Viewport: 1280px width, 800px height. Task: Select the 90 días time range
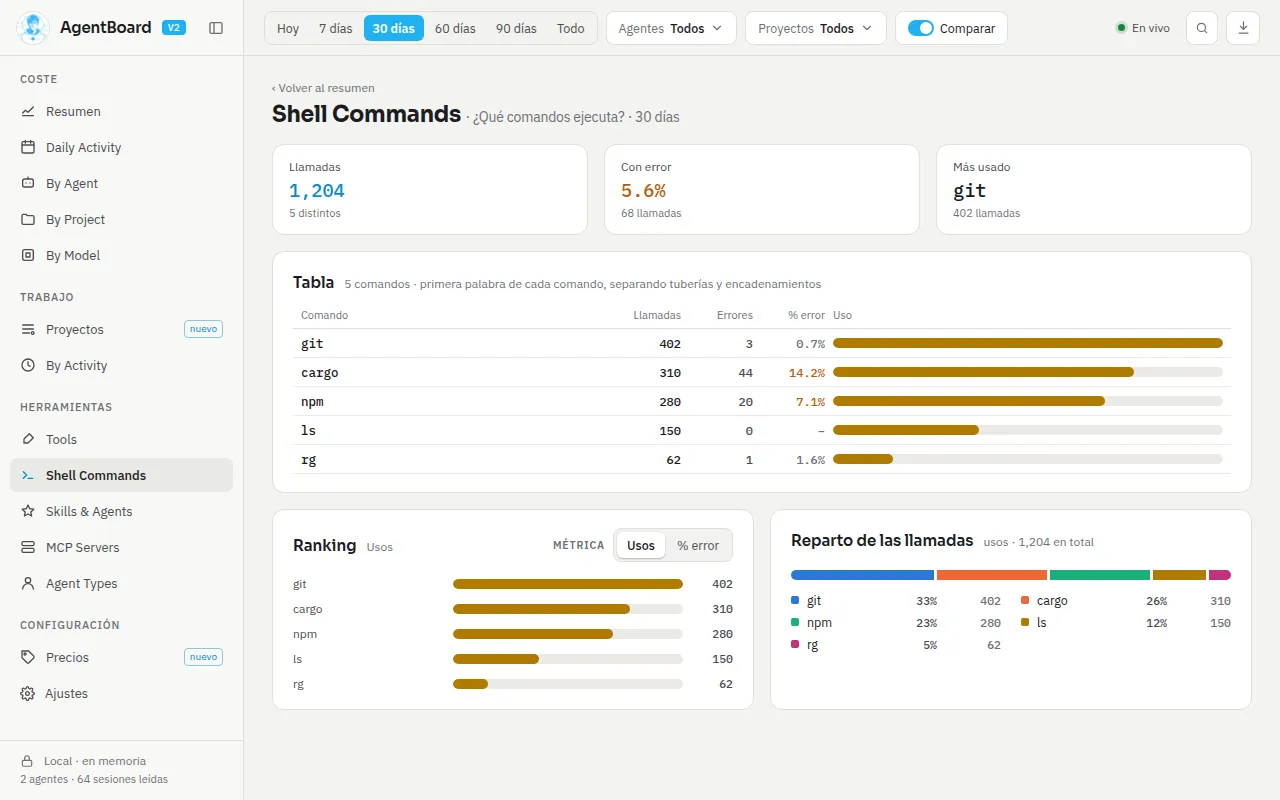click(x=516, y=28)
